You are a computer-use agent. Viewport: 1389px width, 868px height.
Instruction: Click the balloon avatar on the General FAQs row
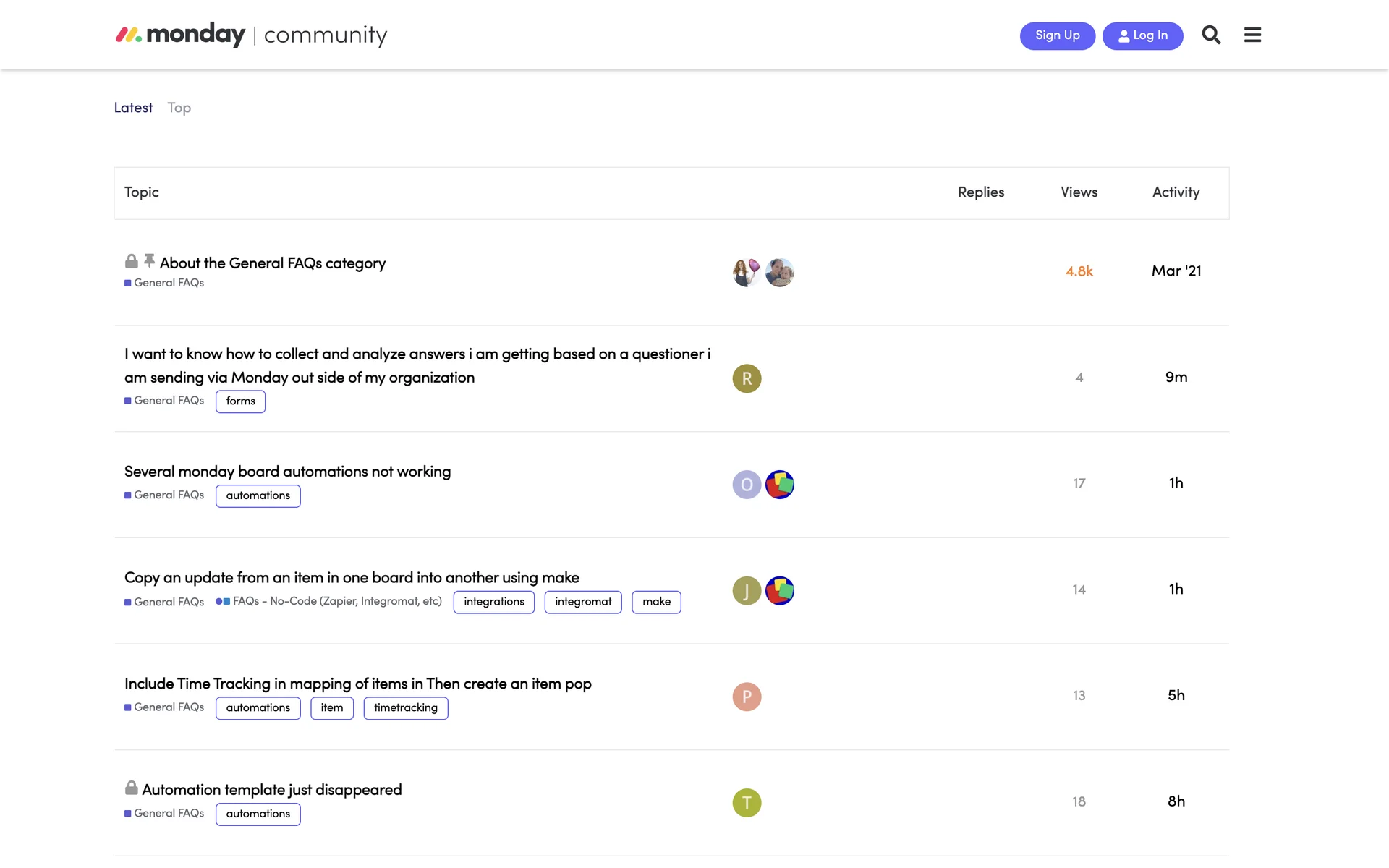coord(747,272)
